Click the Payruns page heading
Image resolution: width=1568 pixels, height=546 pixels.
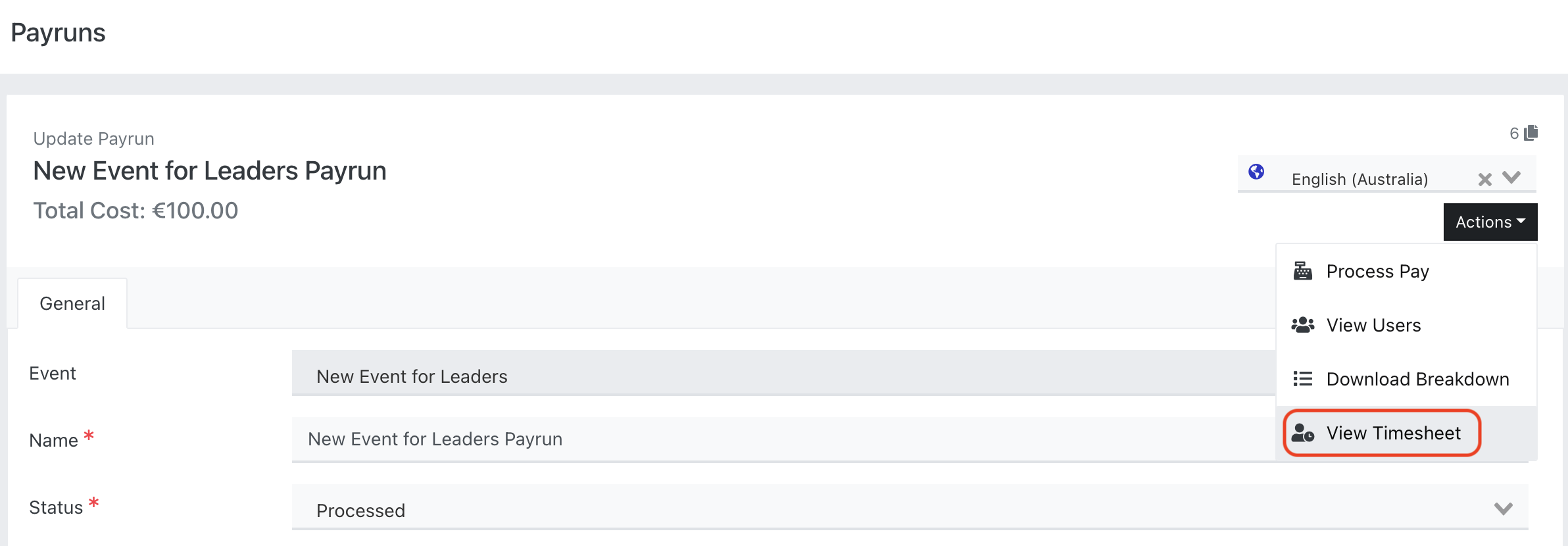point(58,33)
